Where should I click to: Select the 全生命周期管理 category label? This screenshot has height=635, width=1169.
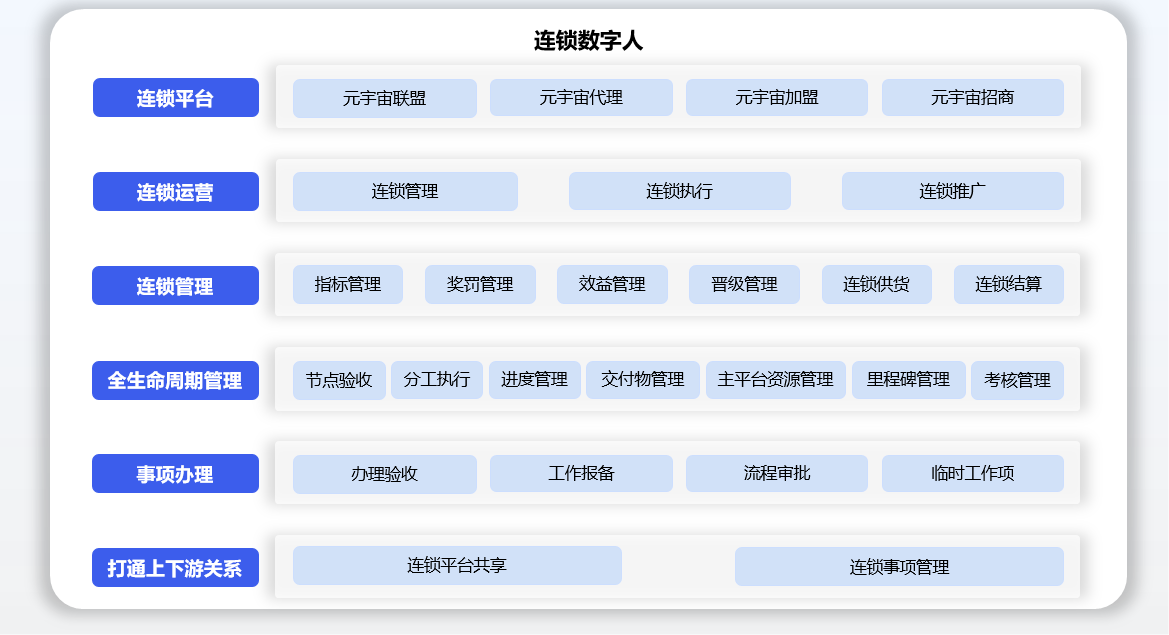(x=175, y=381)
